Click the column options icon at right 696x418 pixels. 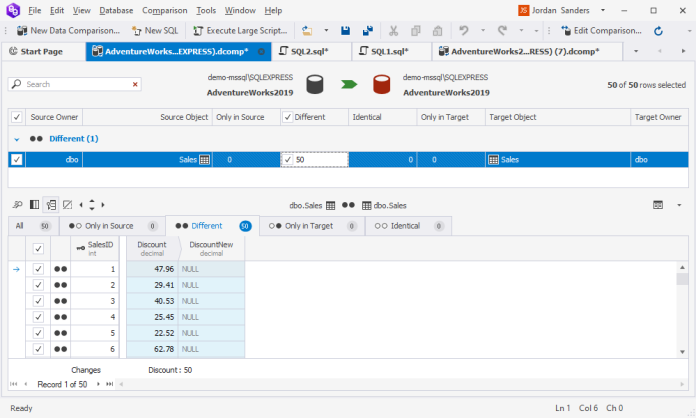658,205
